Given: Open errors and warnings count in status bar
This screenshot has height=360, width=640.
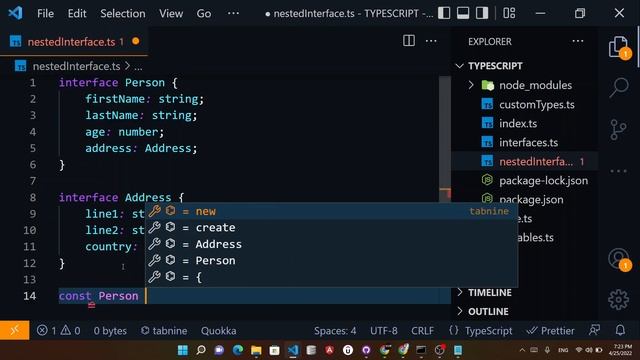Looking at the screenshot, I should [58, 330].
